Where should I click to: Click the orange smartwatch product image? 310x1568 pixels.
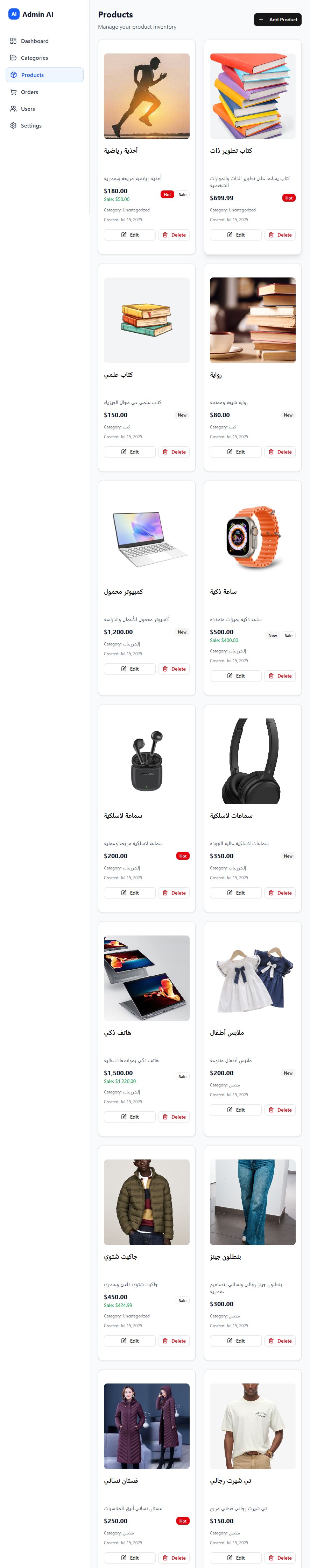[253, 537]
